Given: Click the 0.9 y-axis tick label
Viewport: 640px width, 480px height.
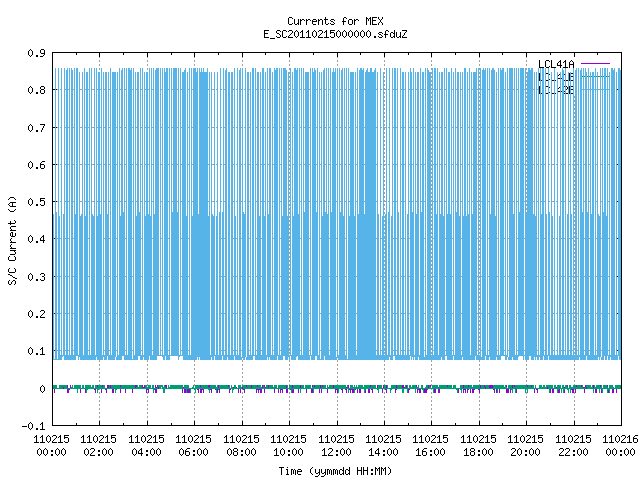Looking at the screenshot, I should tap(36, 53).
